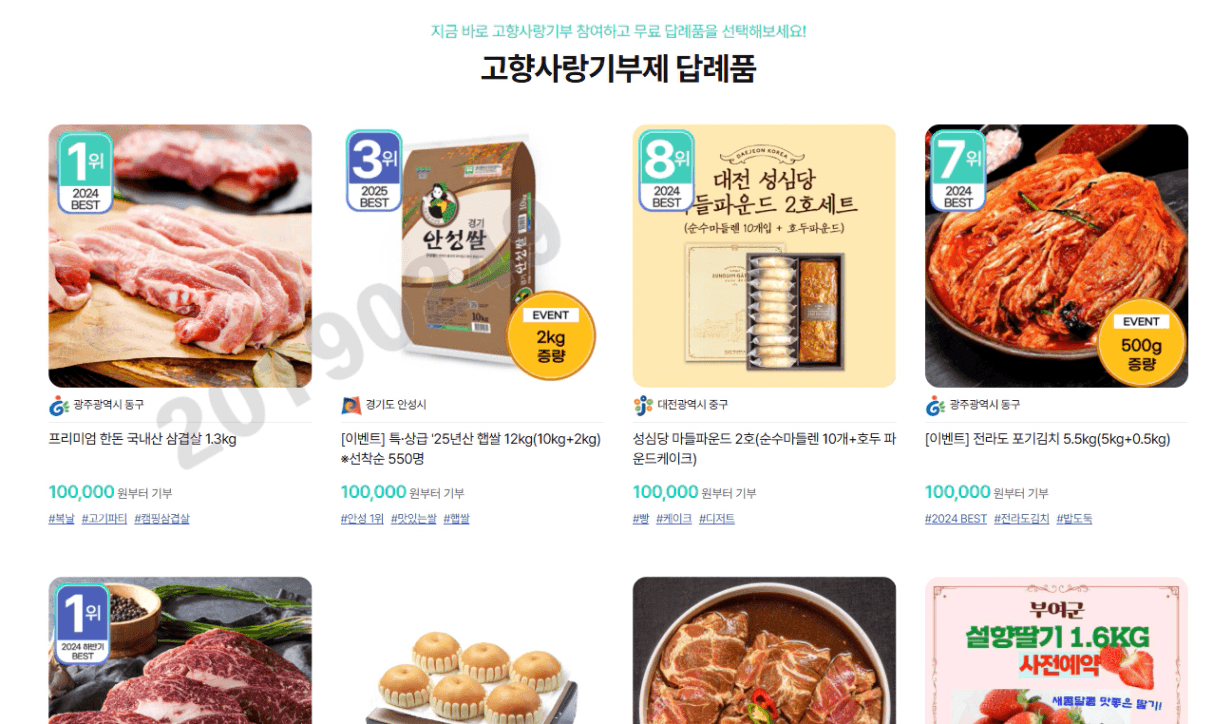This screenshot has height=724, width=1213.
Task: Open the 부여군 설향딸기 1.6KG 사전예약 image
Action: [1056, 650]
